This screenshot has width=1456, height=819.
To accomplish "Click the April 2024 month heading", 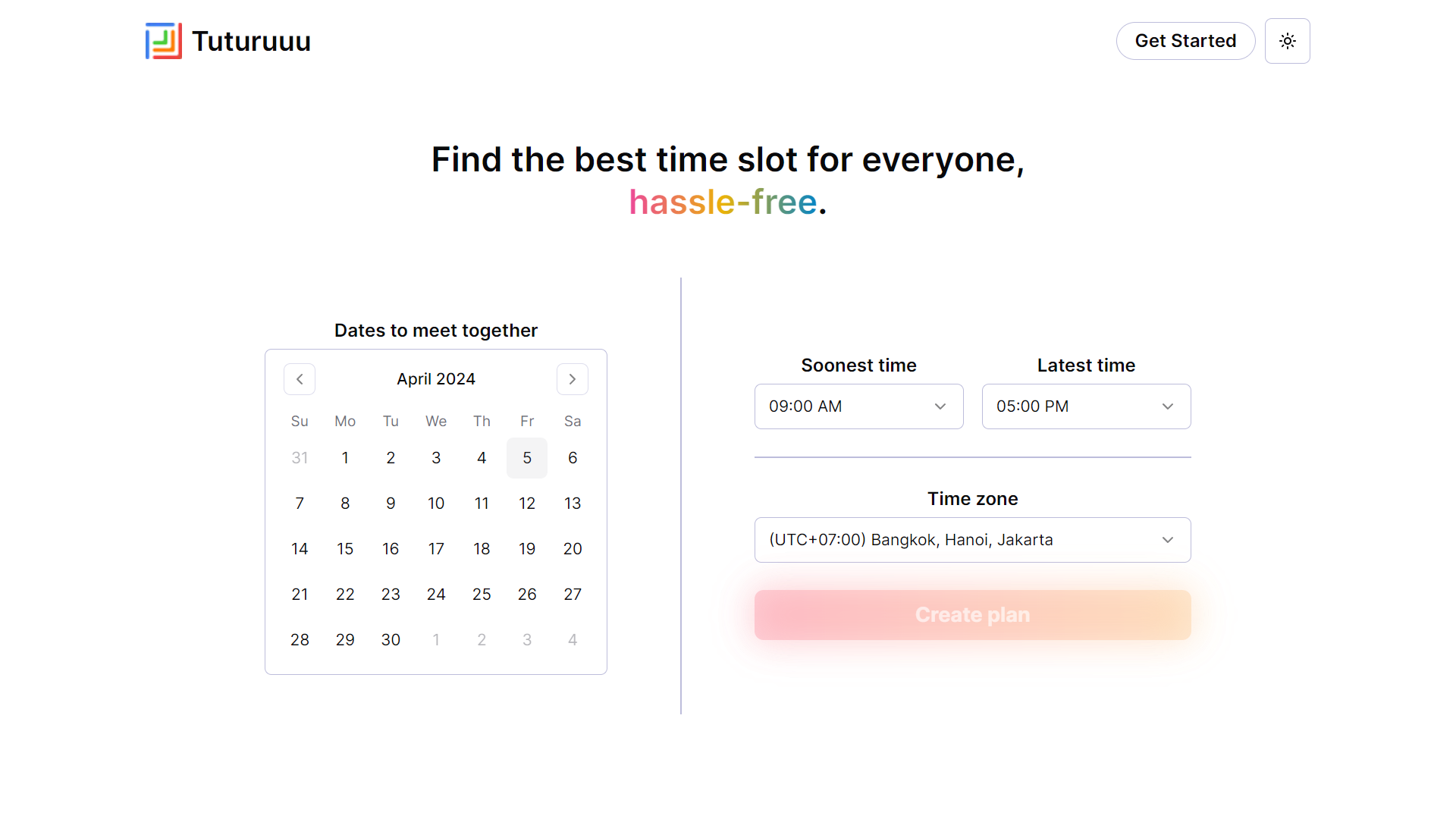I will tap(436, 379).
